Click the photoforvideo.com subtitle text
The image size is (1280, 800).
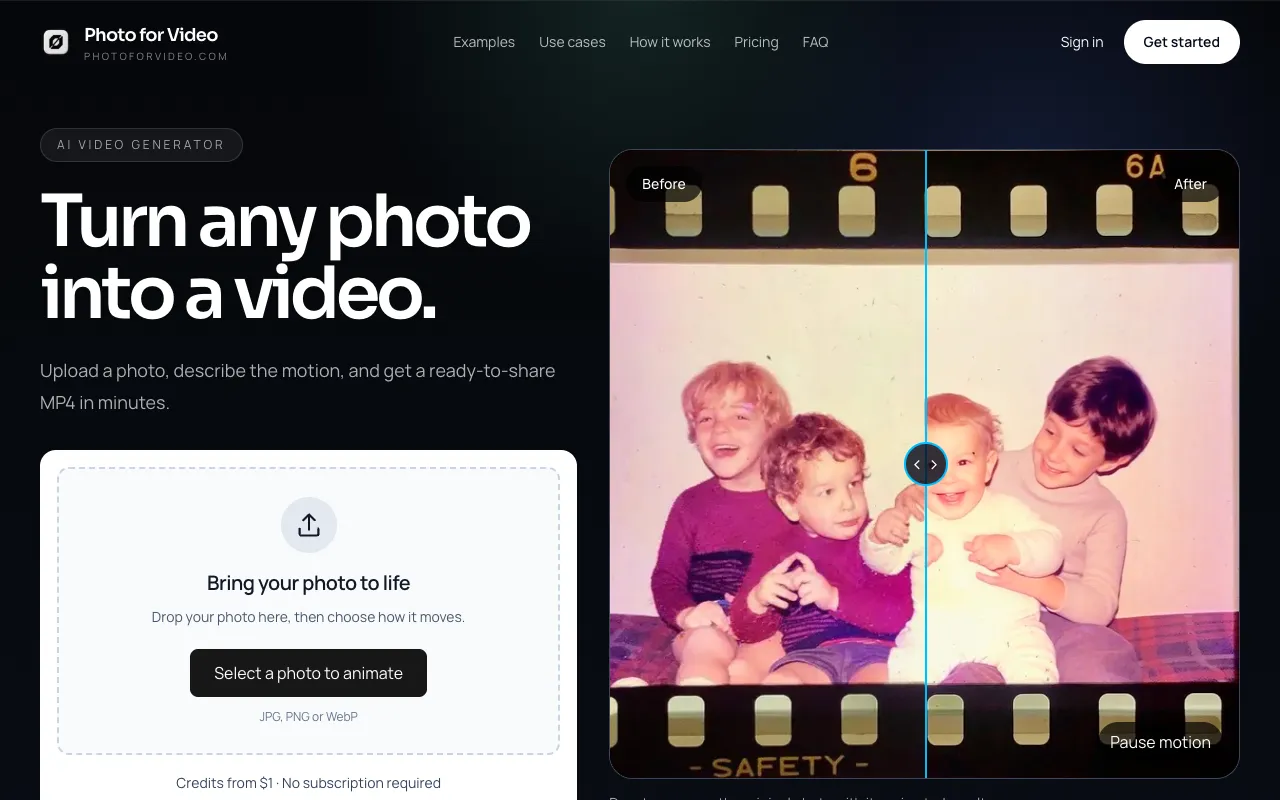click(x=156, y=57)
